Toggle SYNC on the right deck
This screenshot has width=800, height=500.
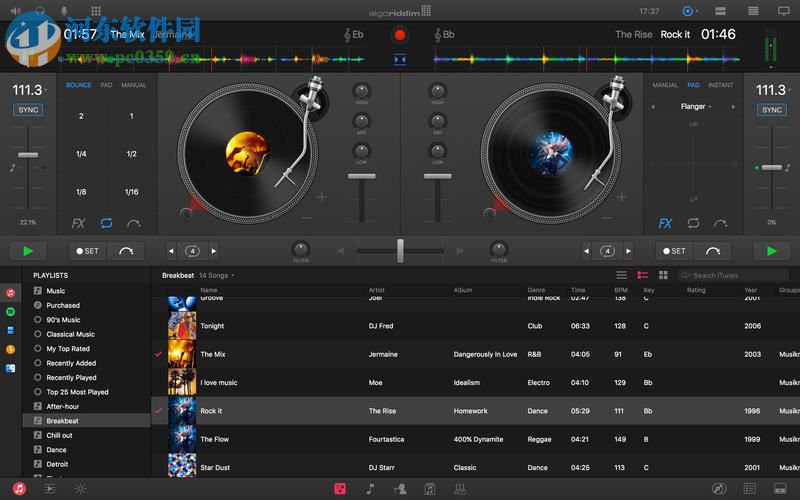click(771, 110)
